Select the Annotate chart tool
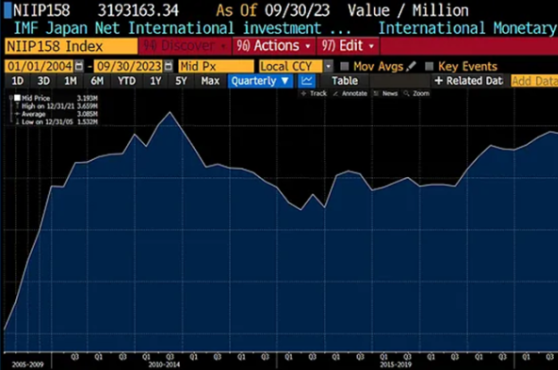 pyautogui.click(x=350, y=93)
